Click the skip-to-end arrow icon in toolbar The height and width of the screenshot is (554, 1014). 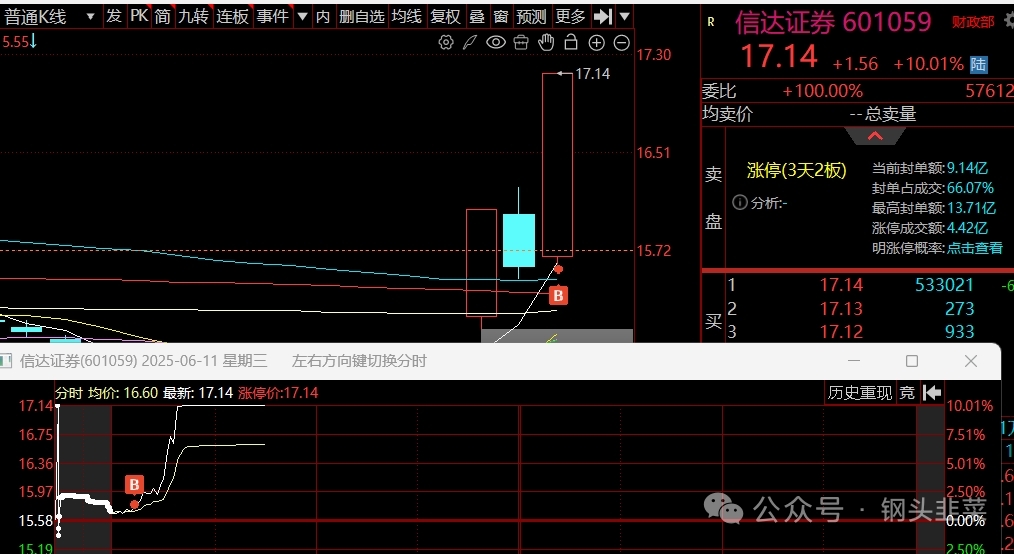(x=602, y=16)
